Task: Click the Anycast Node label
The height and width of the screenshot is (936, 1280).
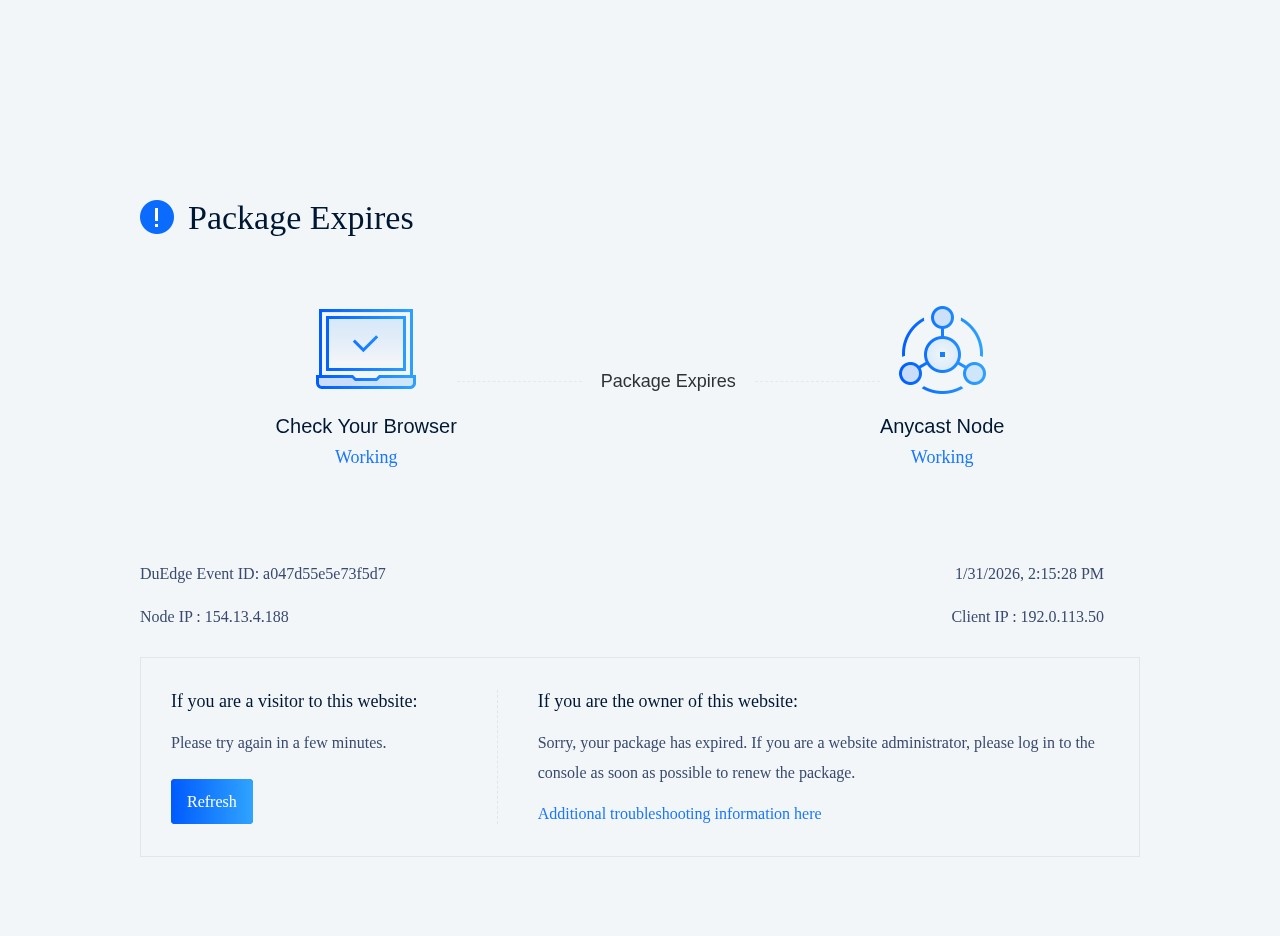Action: click(x=942, y=426)
